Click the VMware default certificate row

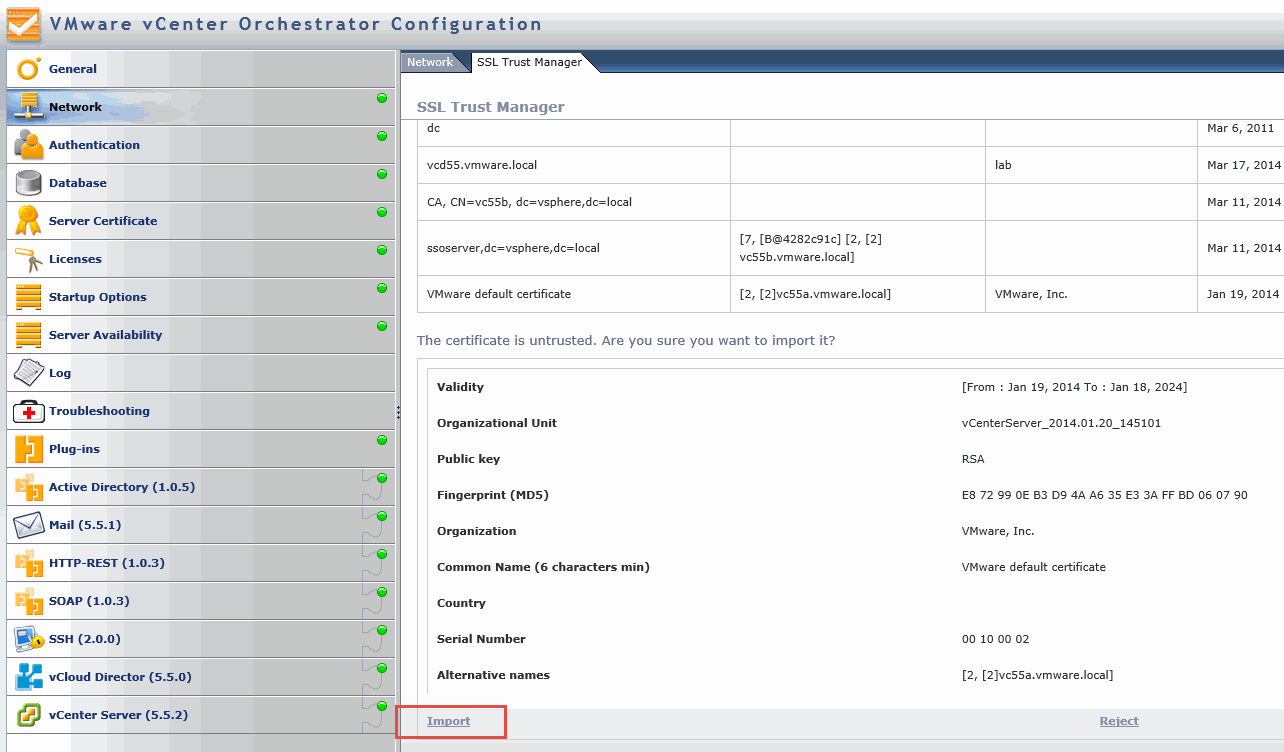499,294
